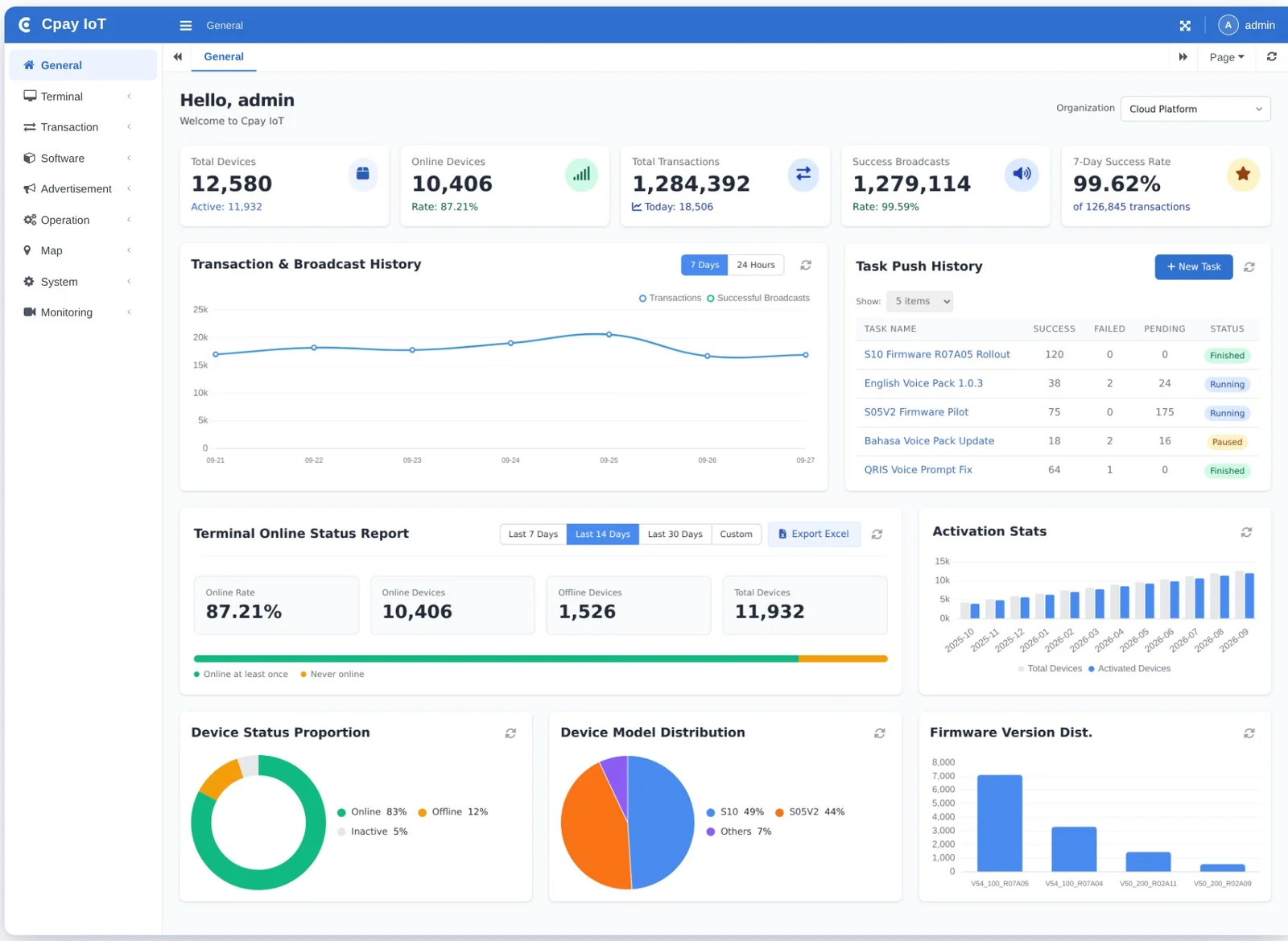This screenshot has height=941, width=1288.
Task: Open the Page dropdown menu
Action: pos(1227,57)
